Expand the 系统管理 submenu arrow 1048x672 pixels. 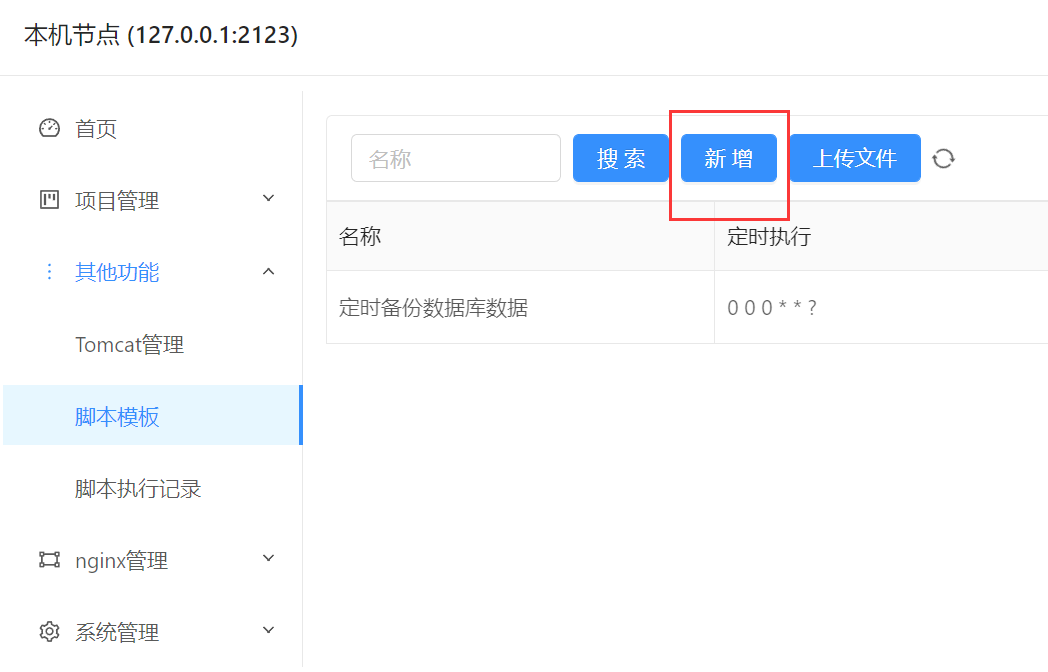(268, 631)
